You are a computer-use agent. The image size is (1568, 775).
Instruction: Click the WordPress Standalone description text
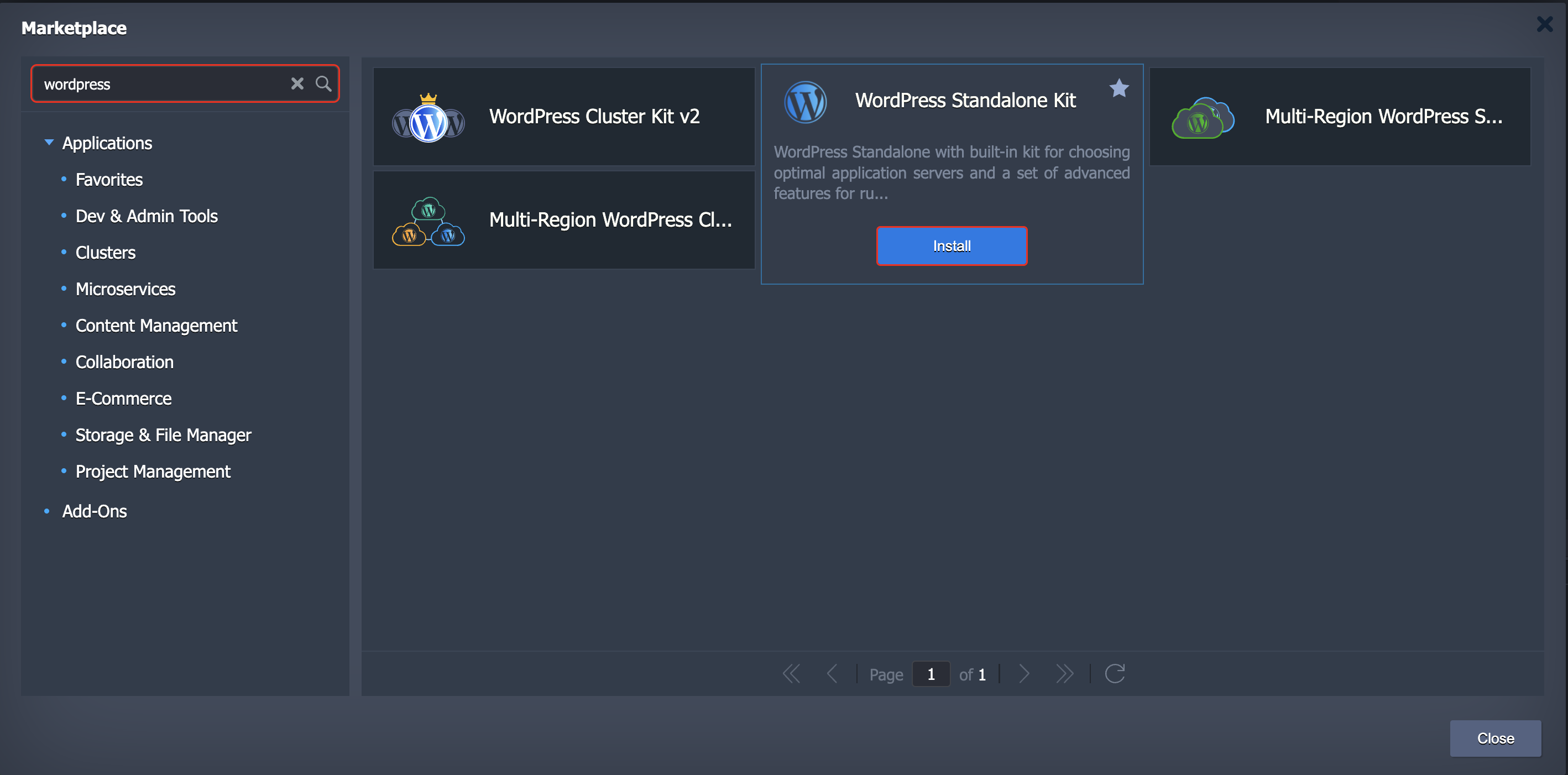[952, 173]
